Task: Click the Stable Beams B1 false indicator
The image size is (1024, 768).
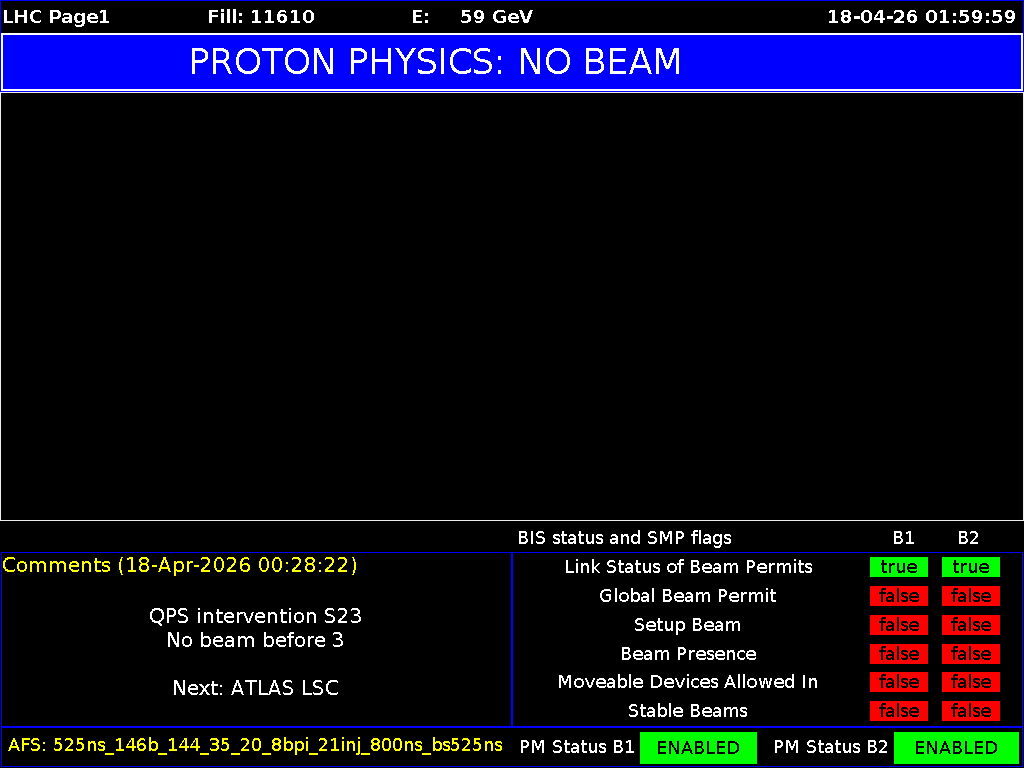Action: pos(898,711)
